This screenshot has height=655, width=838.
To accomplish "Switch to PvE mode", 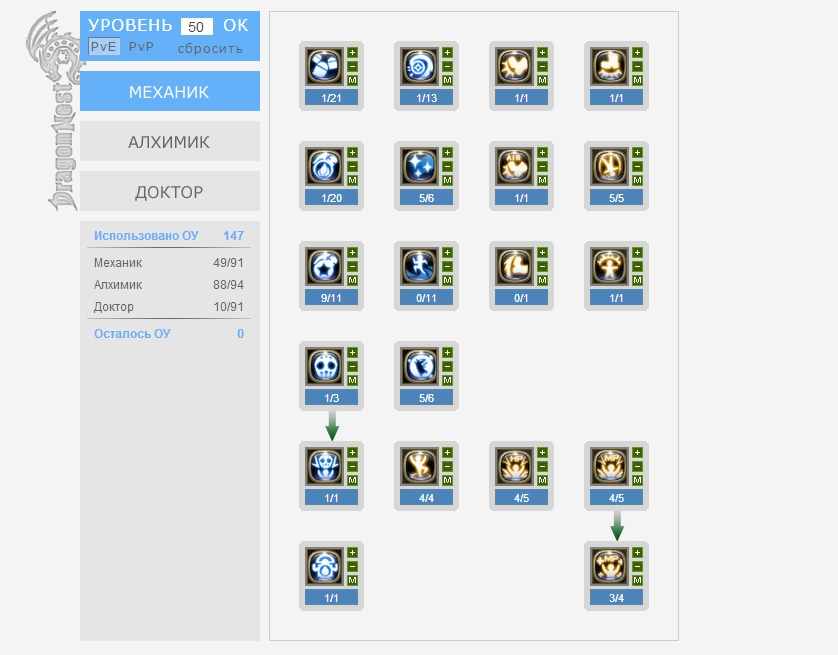I will tap(104, 46).
